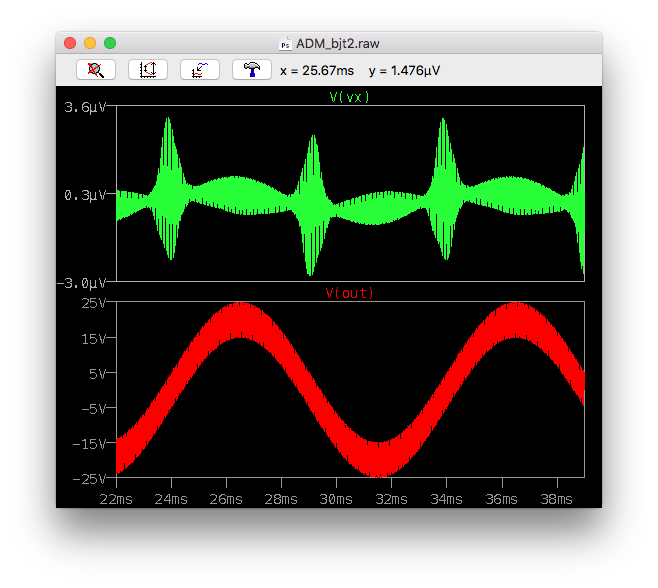
Task: Click the x = 25.67ms cursor readout
Action: [x=317, y=71]
